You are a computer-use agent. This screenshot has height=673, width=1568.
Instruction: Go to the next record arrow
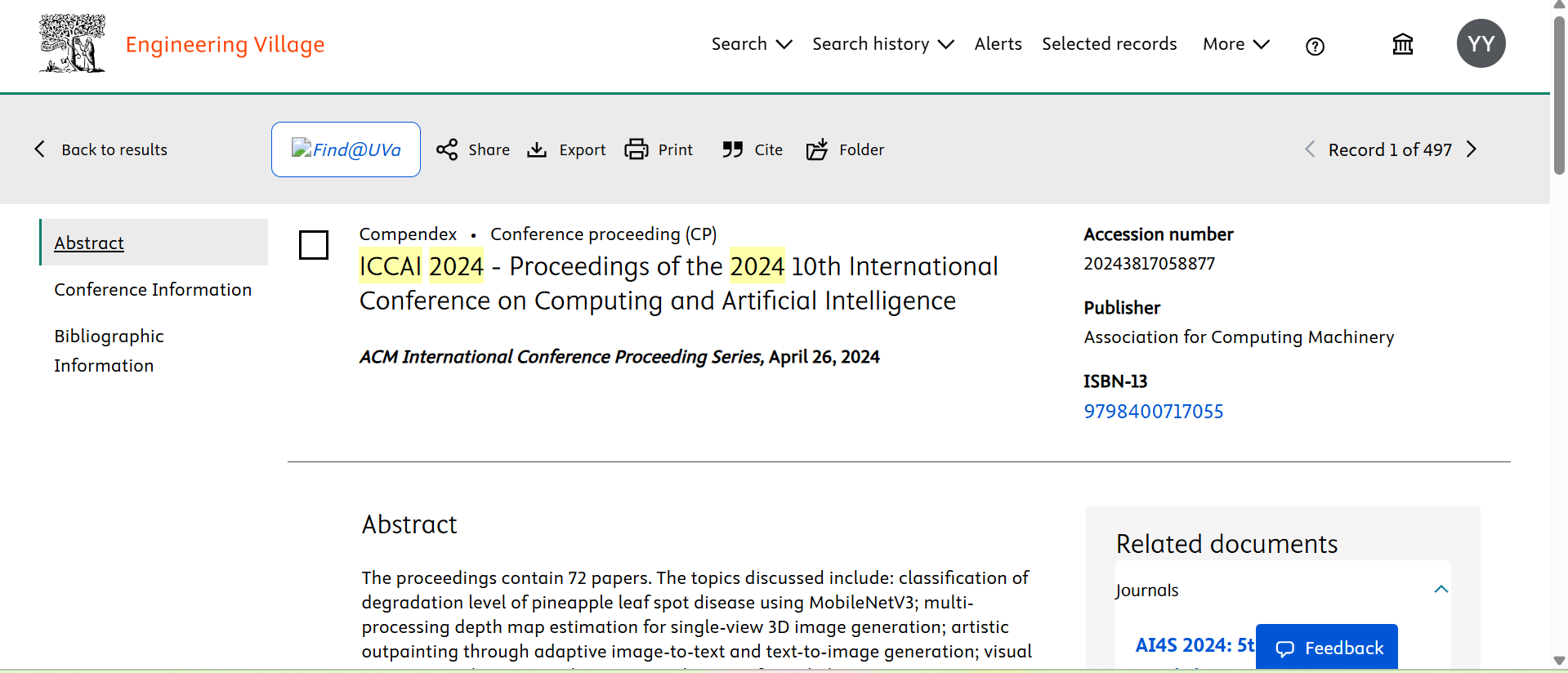(1472, 149)
